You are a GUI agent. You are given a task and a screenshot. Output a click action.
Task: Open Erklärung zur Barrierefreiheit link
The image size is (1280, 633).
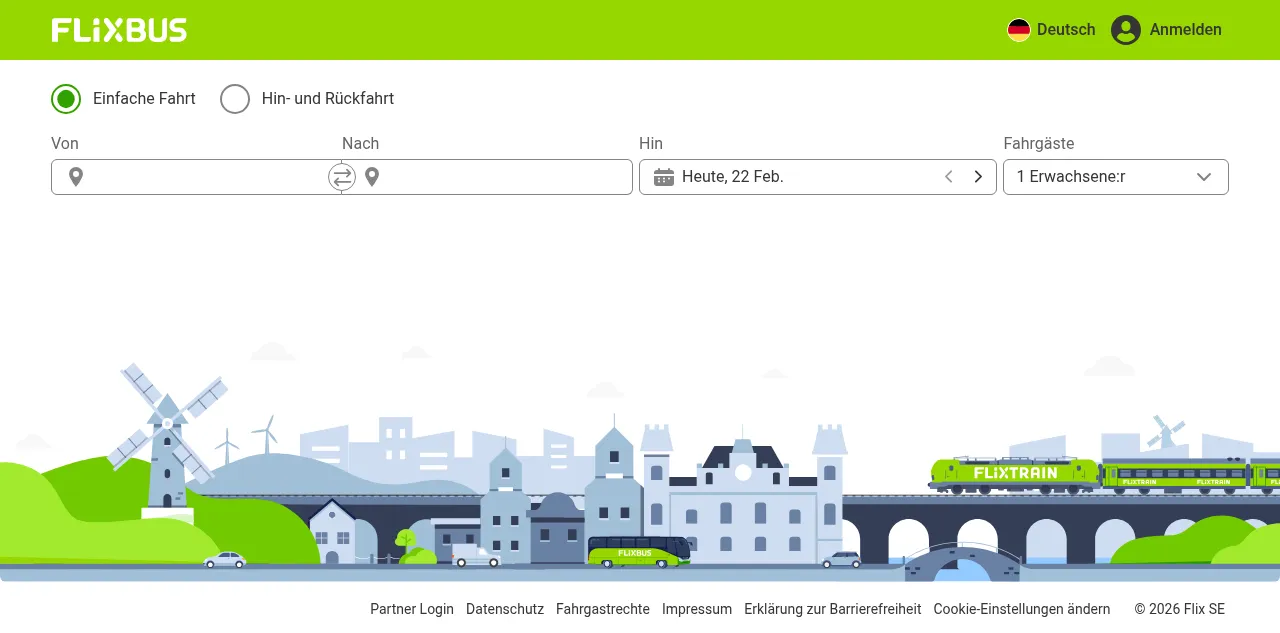[833, 609]
